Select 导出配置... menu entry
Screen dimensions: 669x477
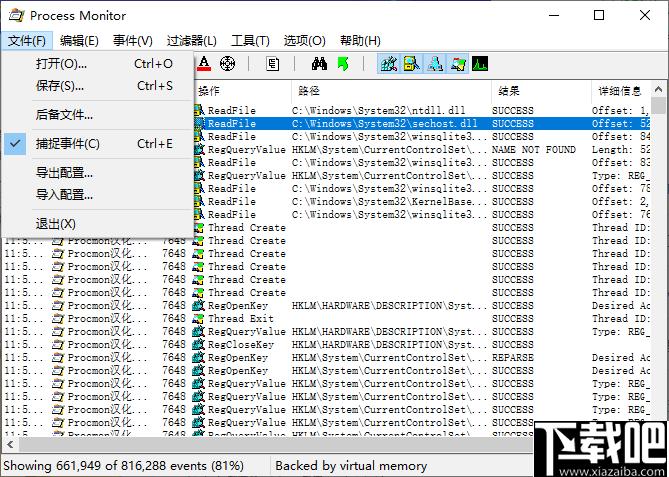[97, 173]
